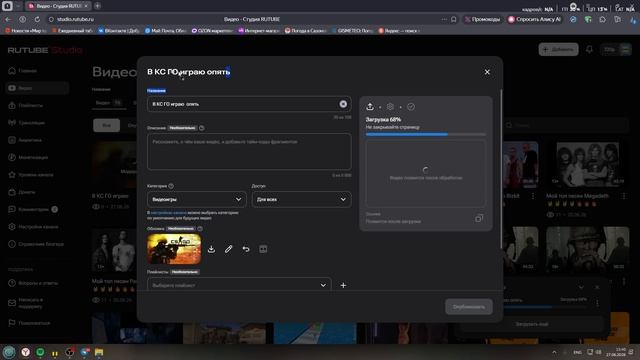Pick a cover frame with the frame icon
The height and width of the screenshot is (360, 640).
pos(263,249)
